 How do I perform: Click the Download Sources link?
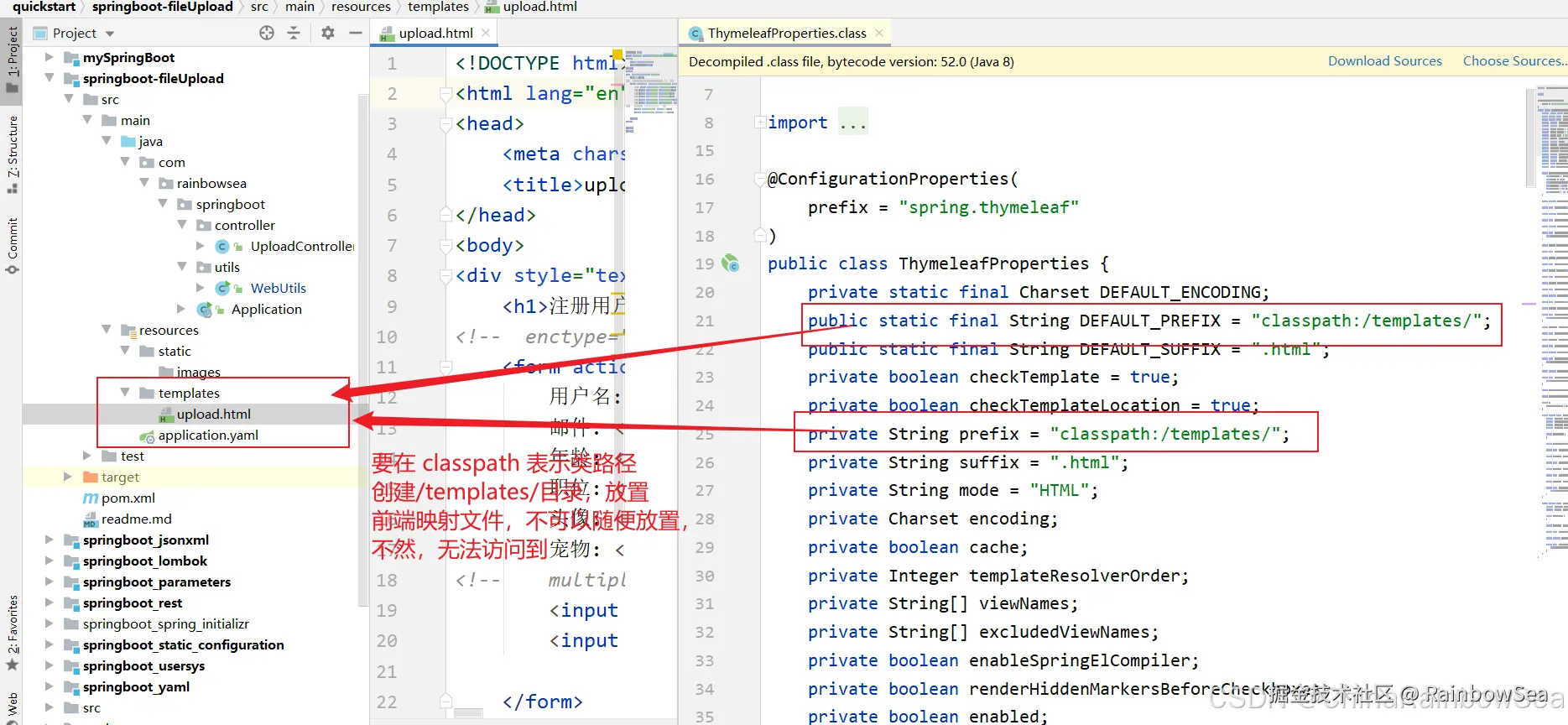tap(1384, 61)
